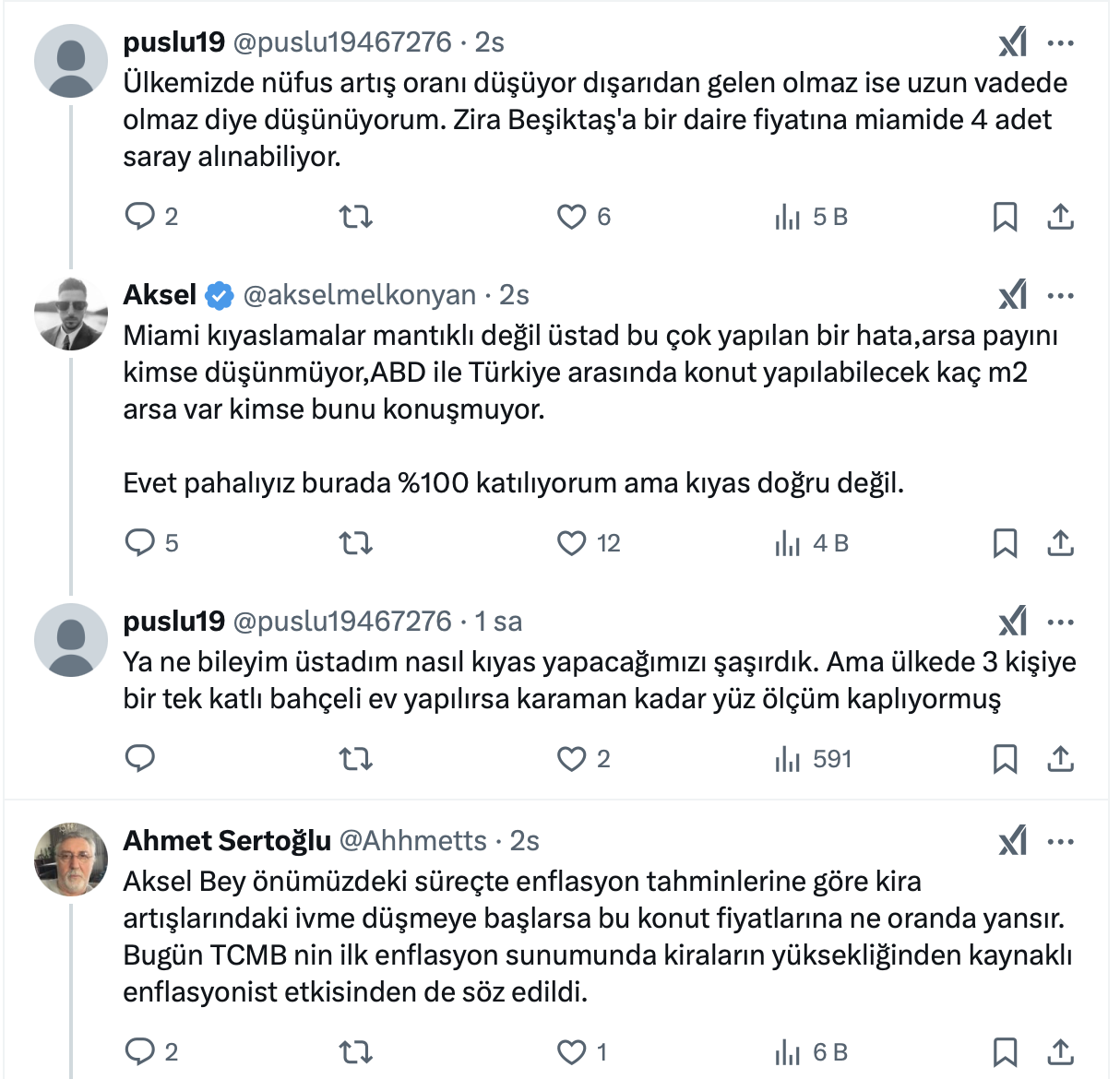Click Aksel's profile avatar photo
1120x1079 pixels.
(71, 314)
